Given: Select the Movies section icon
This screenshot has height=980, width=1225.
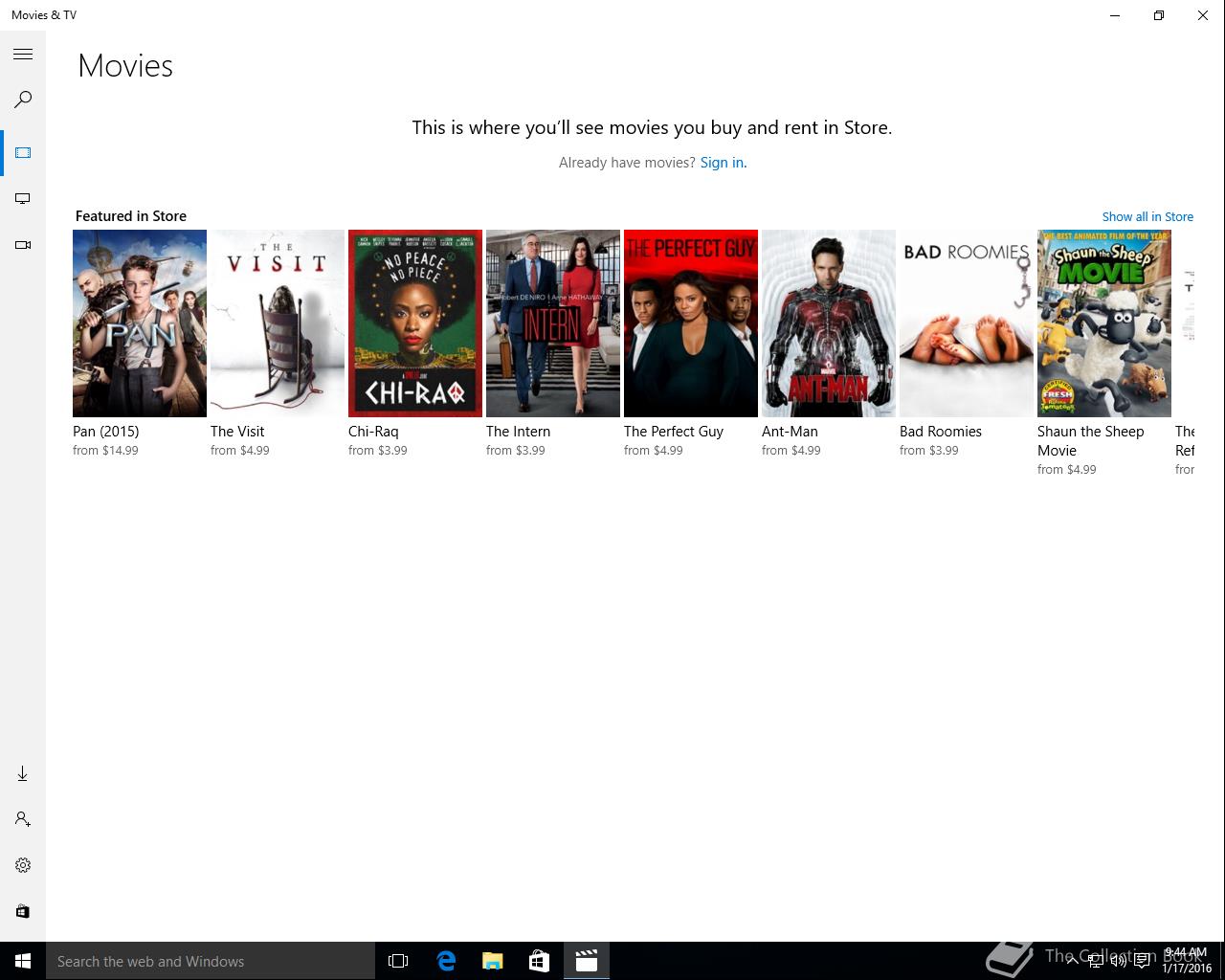Looking at the screenshot, I should [x=23, y=153].
